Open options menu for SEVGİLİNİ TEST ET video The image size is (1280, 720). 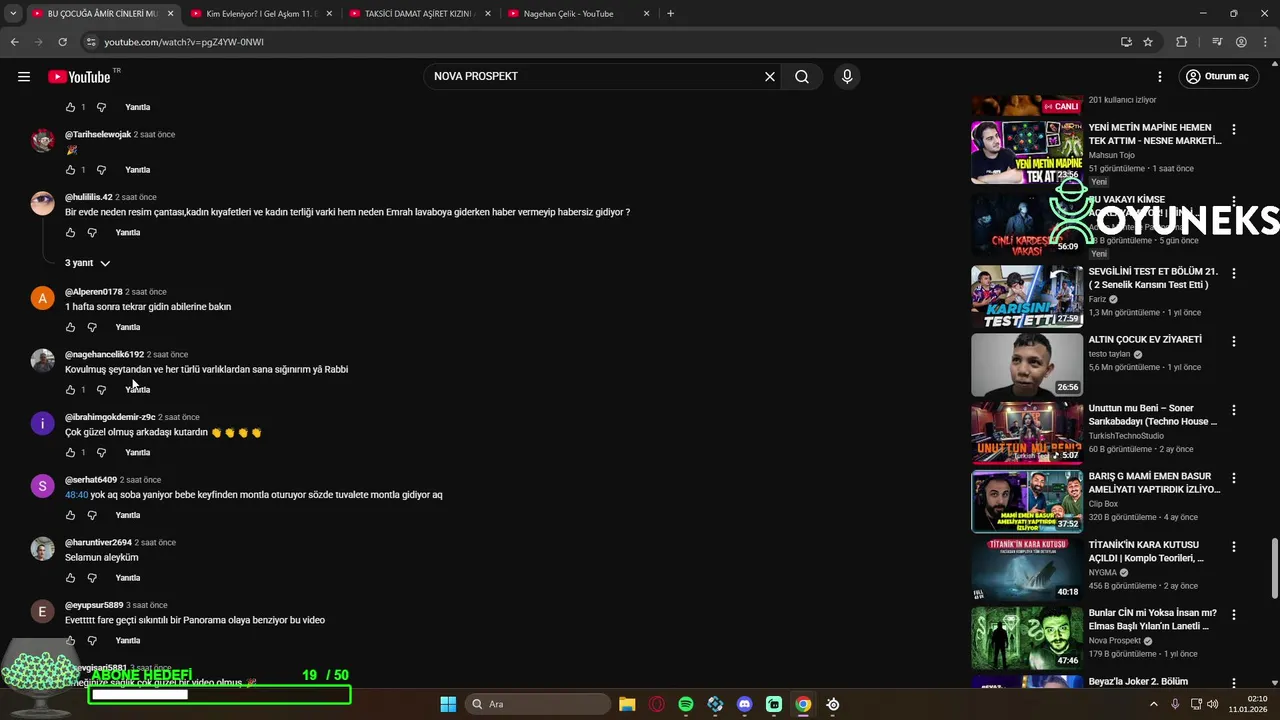pyautogui.click(x=1234, y=273)
